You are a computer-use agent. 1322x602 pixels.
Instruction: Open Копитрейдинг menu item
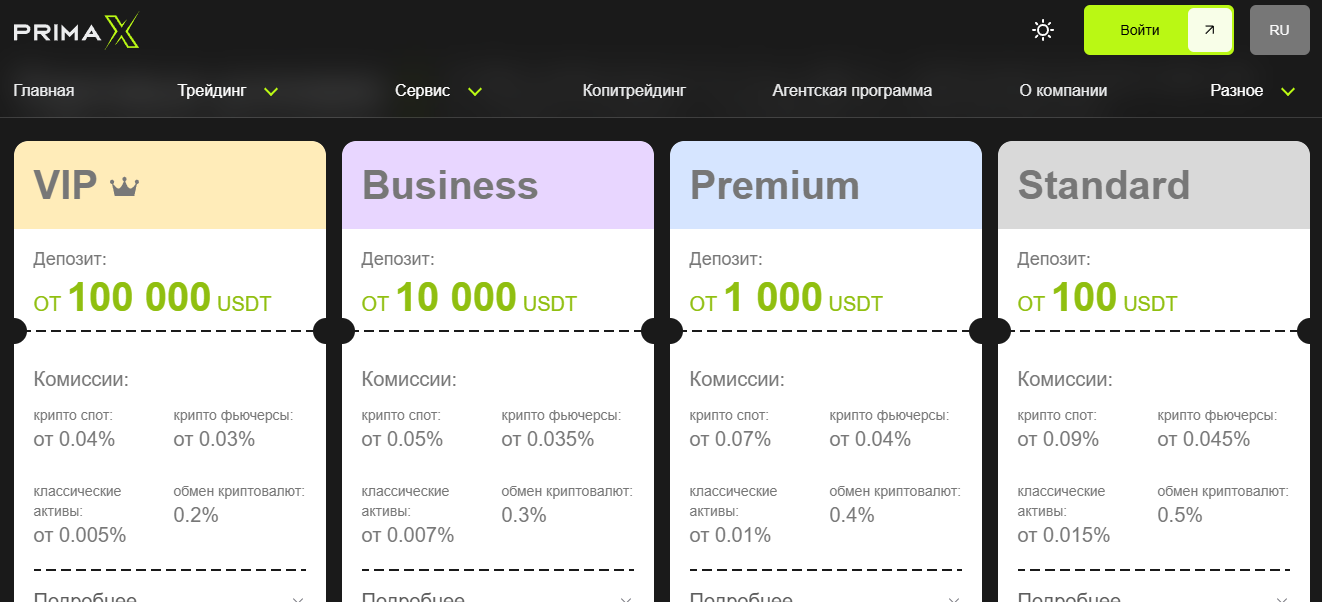(634, 91)
